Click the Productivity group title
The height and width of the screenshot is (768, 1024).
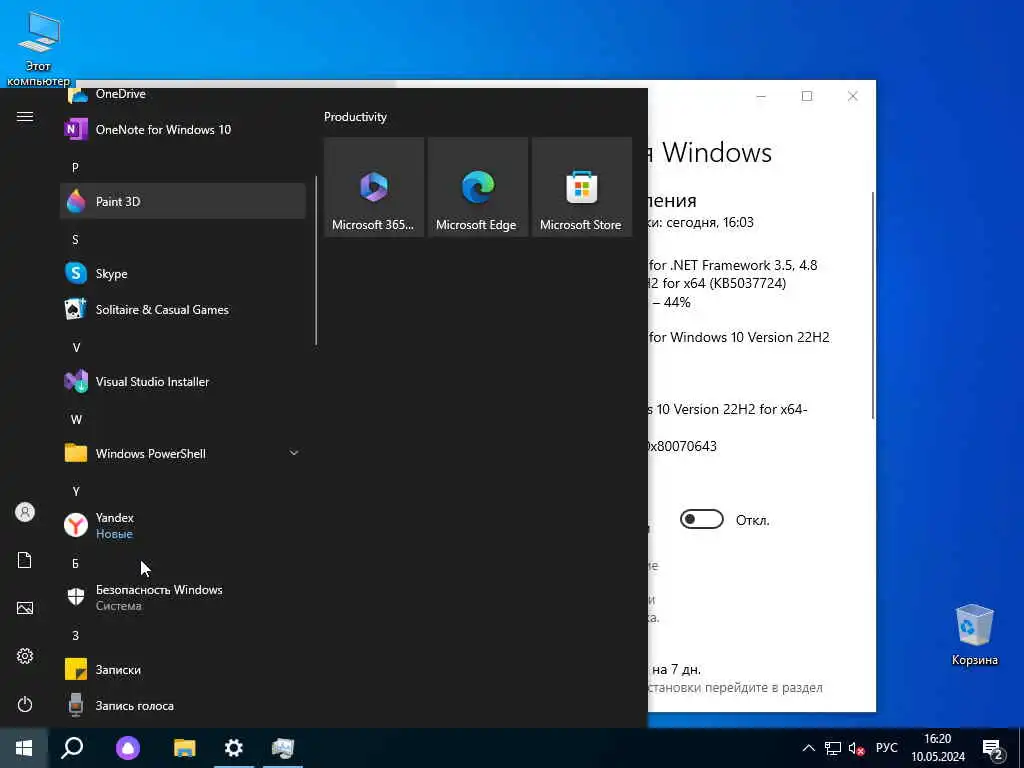pyautogui.click(x=355, y=117)
